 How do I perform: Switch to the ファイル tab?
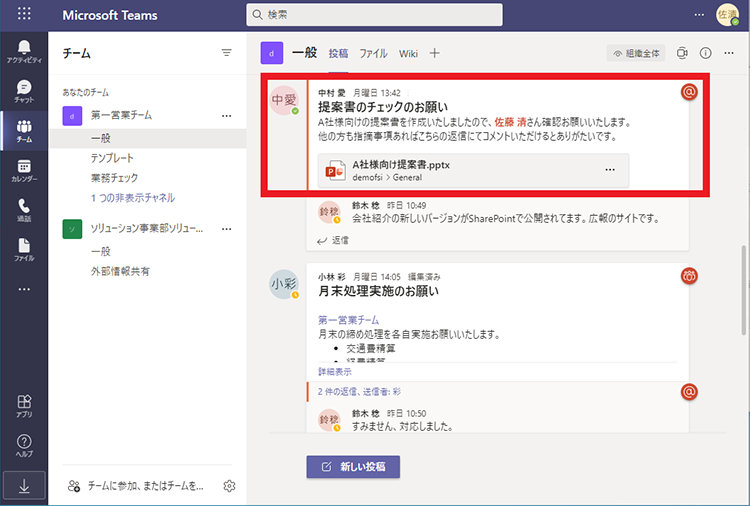pyautogui.click(x=373, y=54)
